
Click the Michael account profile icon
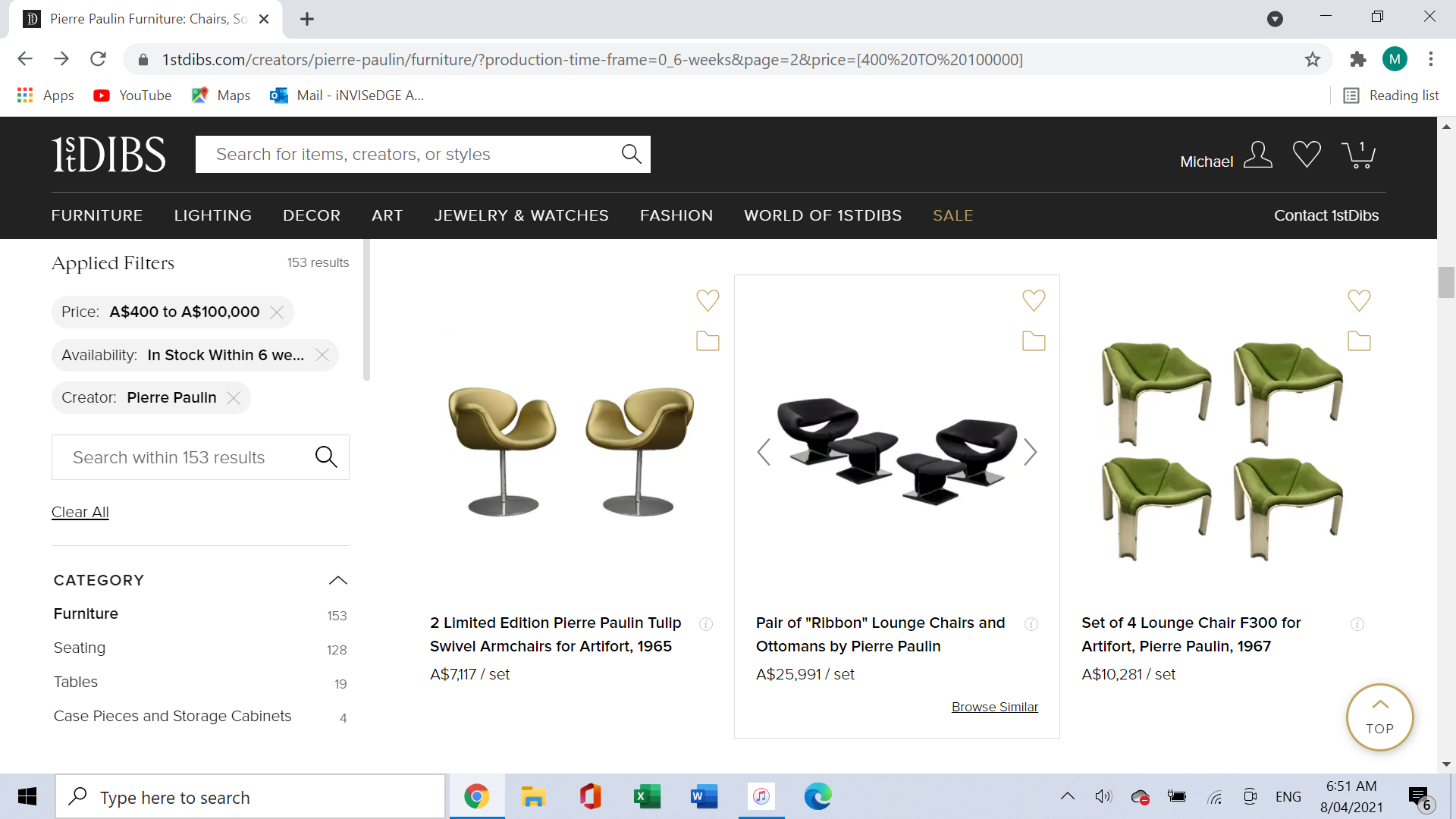coord(1258,155)
